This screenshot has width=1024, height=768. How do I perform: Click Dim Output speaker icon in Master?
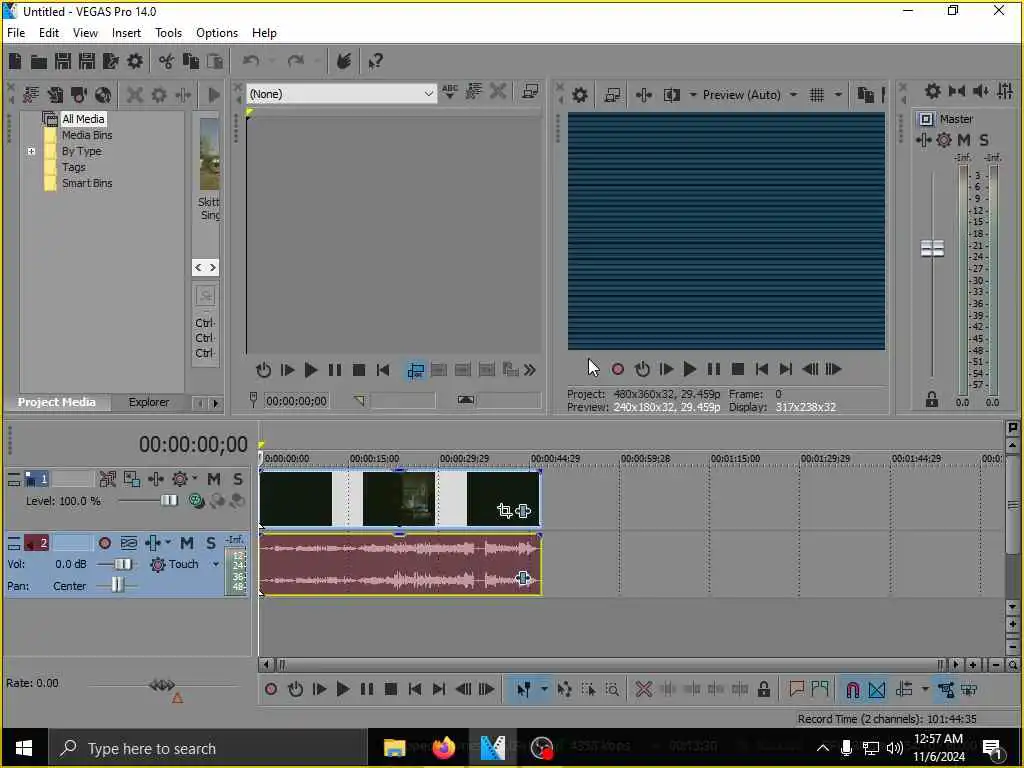click(x=981, y=91)
